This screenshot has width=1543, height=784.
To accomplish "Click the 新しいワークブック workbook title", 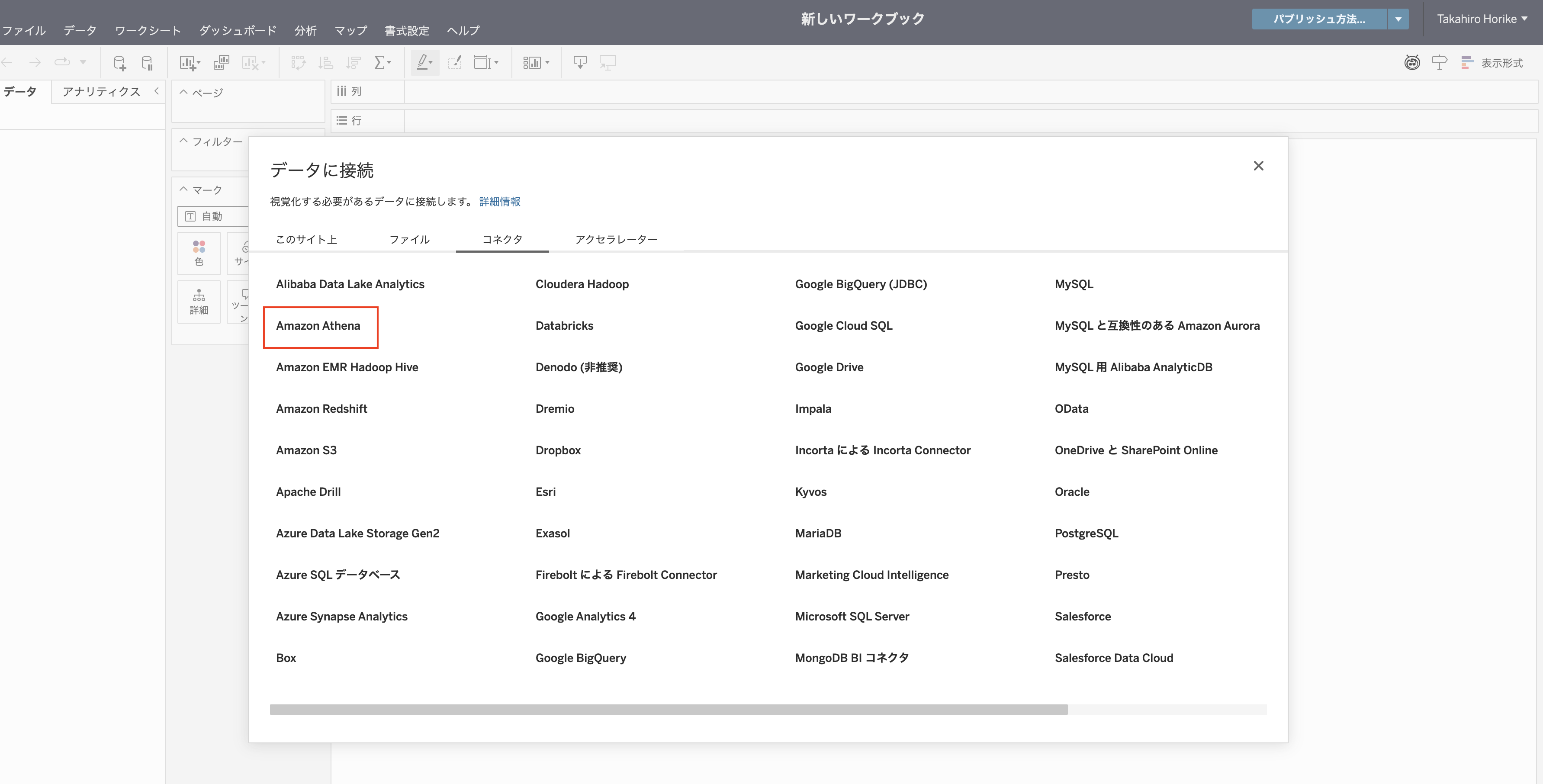I will (862, 19).
